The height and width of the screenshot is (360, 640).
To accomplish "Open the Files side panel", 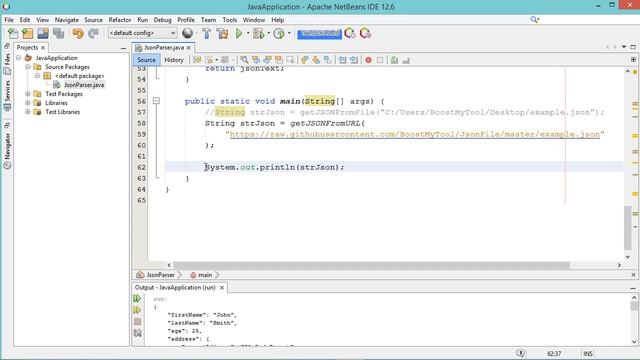I will [7, 64].
